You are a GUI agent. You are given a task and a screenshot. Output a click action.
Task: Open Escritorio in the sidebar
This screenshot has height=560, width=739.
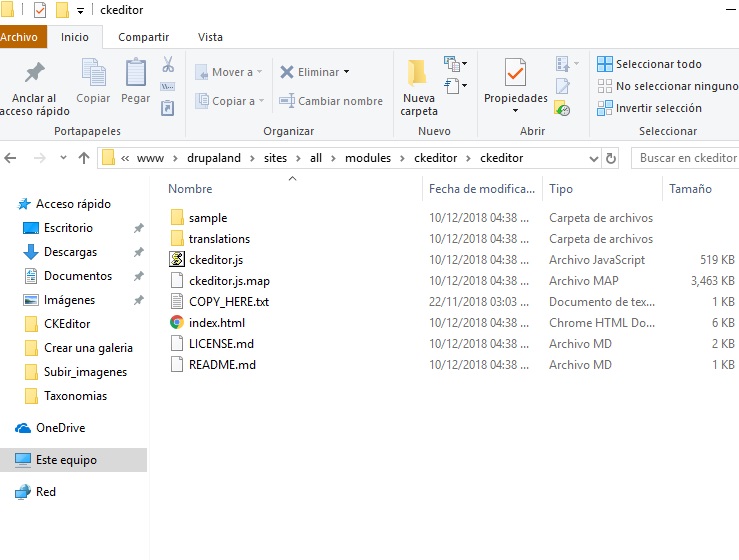[x=68, y=228]
